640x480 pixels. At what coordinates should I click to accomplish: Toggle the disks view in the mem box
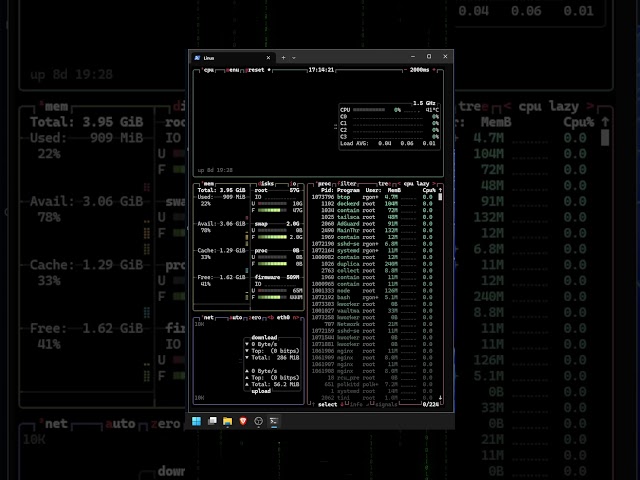(x=267, y=184)
